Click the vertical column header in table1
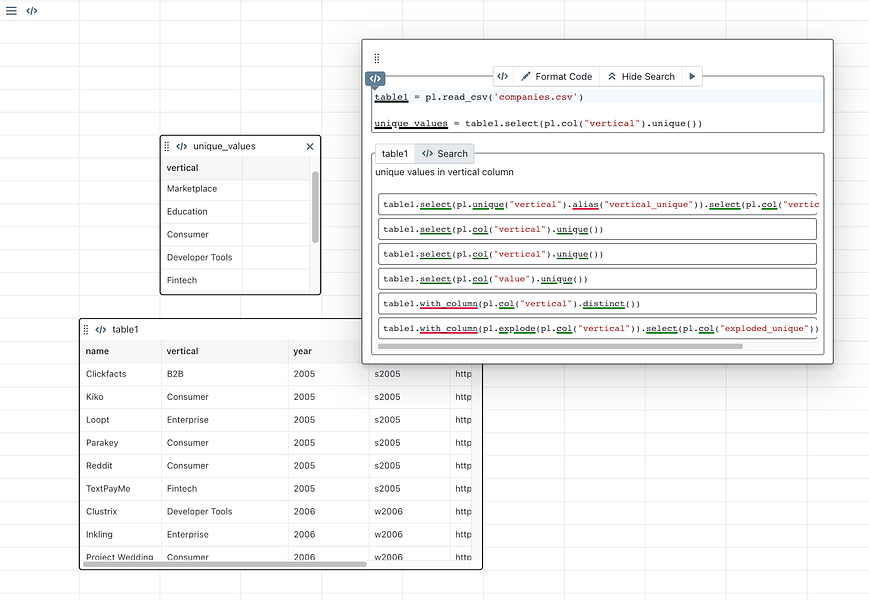The width and height of the screenshot is (869, 600). (224, 351)
